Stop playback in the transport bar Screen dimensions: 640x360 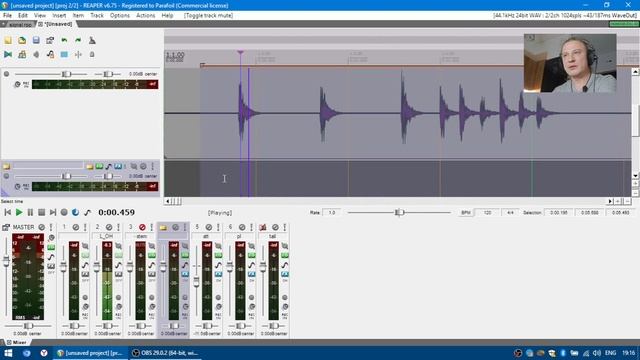[41, 212]
